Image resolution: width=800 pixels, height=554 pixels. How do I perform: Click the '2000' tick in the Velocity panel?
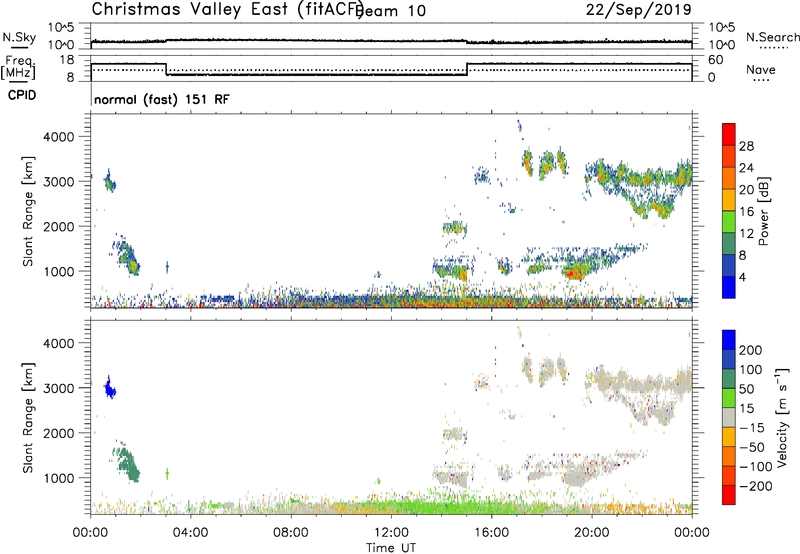click(x=58, y=433)
